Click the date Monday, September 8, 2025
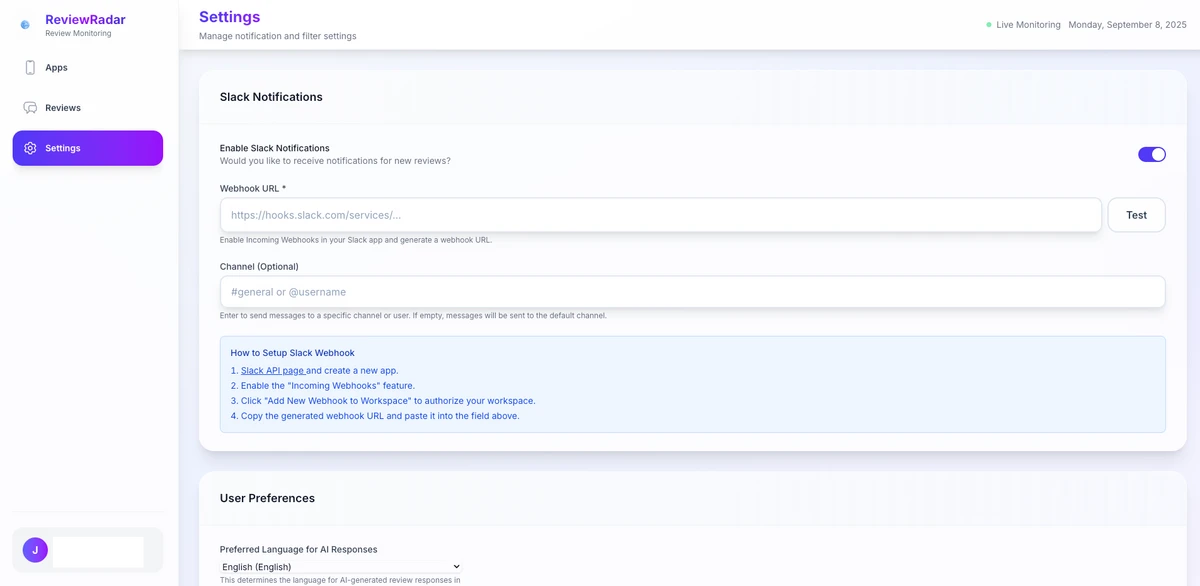The width and height of the screenshot is (1200, 586). [1127, 25]
